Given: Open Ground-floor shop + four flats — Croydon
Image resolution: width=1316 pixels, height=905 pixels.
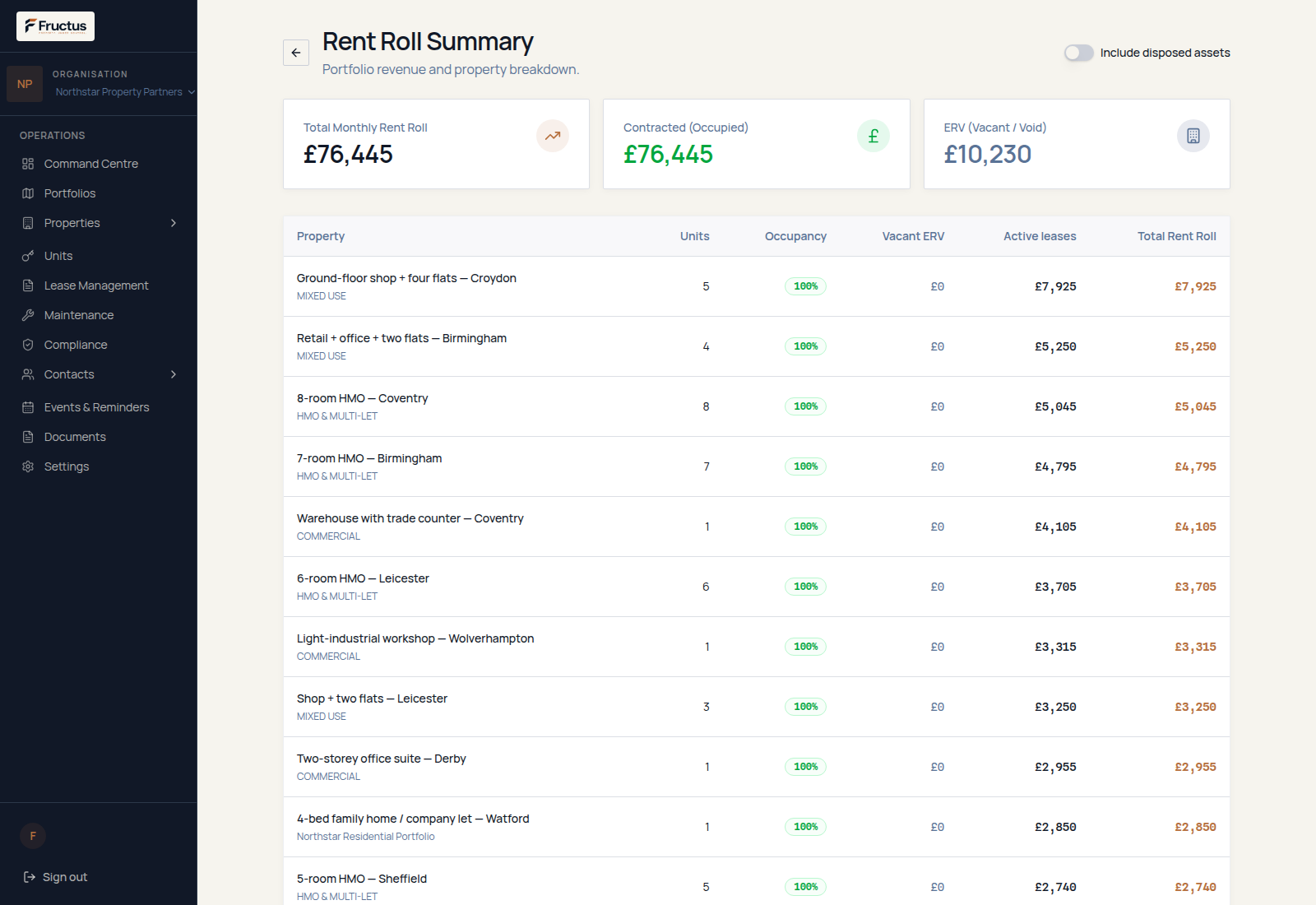Looking at the screenshot, I should (x=406, y=278).
